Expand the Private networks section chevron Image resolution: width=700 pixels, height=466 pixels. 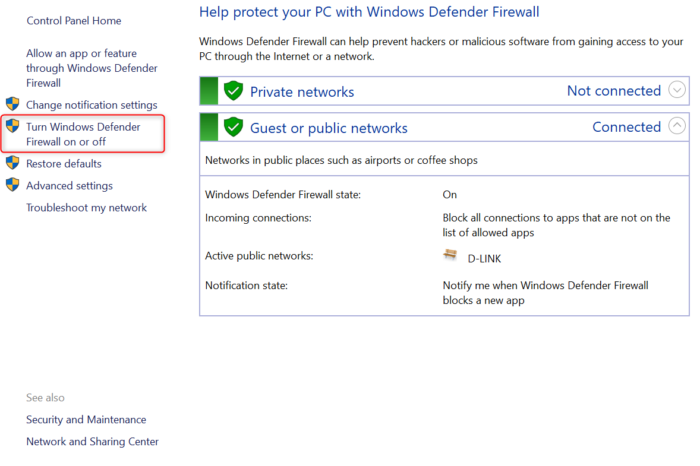(677, 90)
